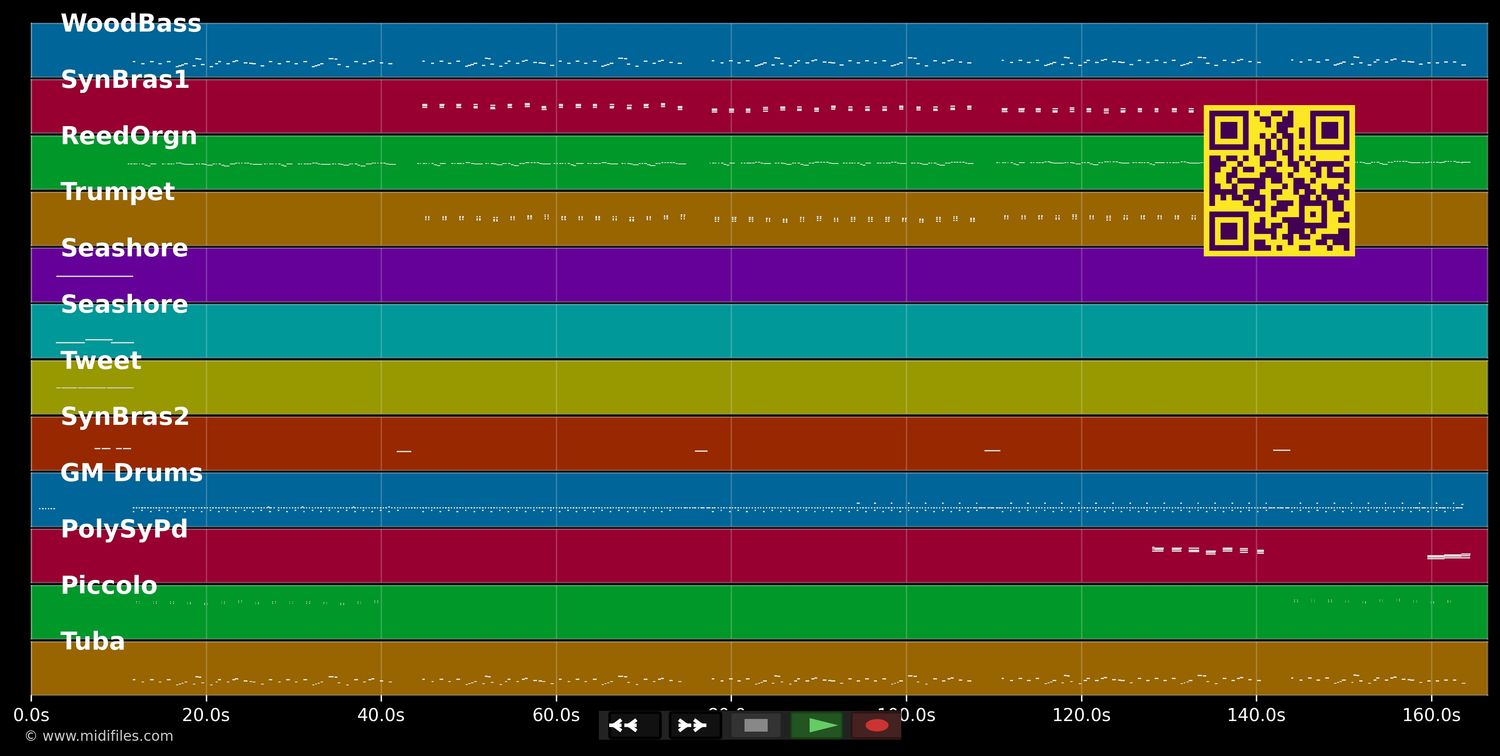Select the Seashore label on the teal track
Screen dimensions: 1500x756
tap(124, 304)
